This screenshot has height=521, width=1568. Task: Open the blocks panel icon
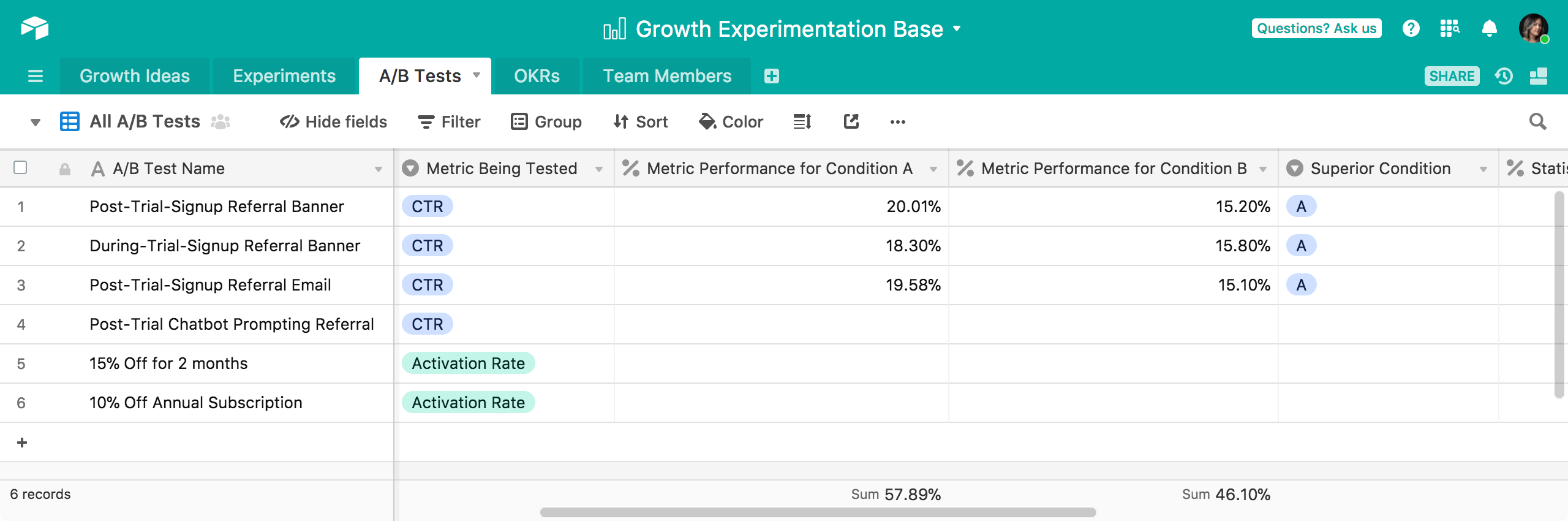[x=1539, y=76]
